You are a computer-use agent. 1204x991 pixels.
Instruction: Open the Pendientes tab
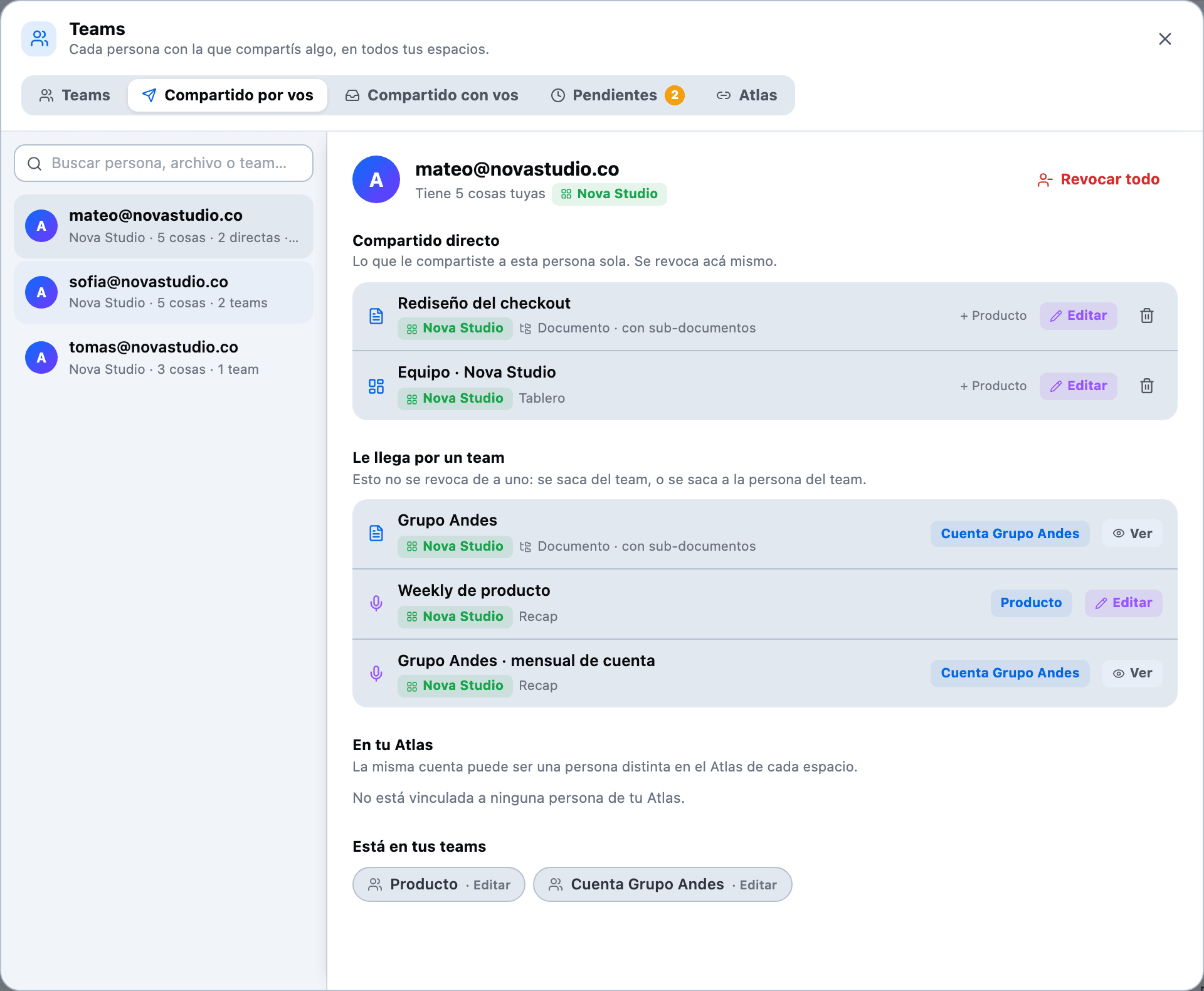point(617,95)
